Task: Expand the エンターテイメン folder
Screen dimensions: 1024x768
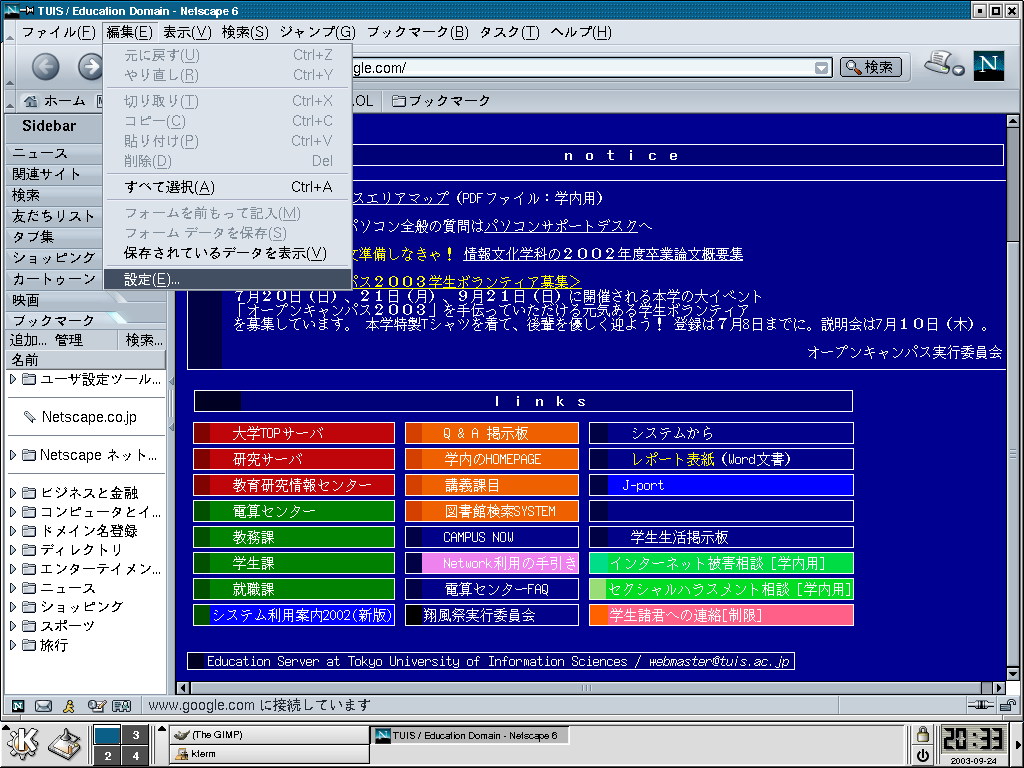Action: 12,568
